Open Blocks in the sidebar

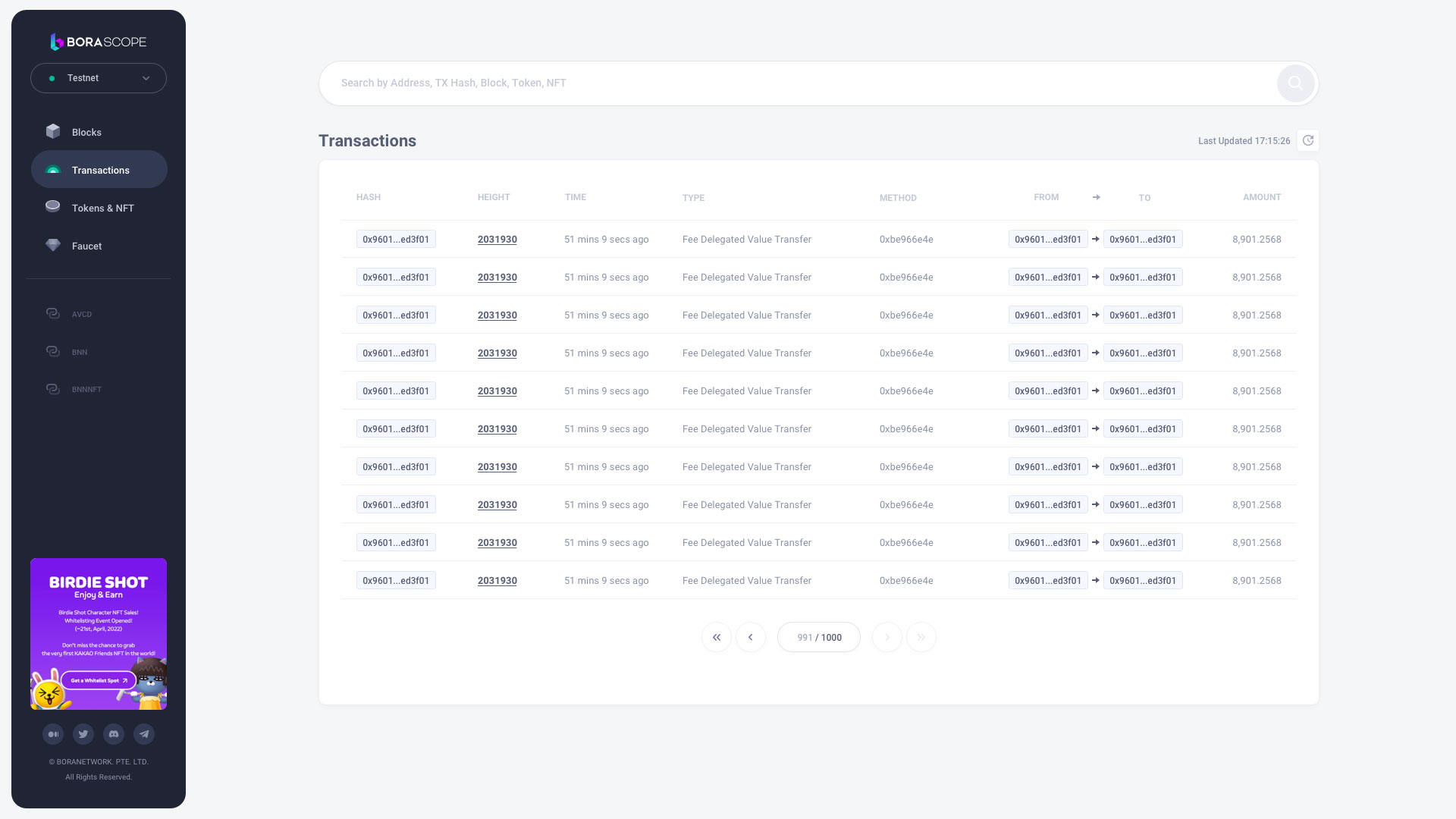point(86,133)
